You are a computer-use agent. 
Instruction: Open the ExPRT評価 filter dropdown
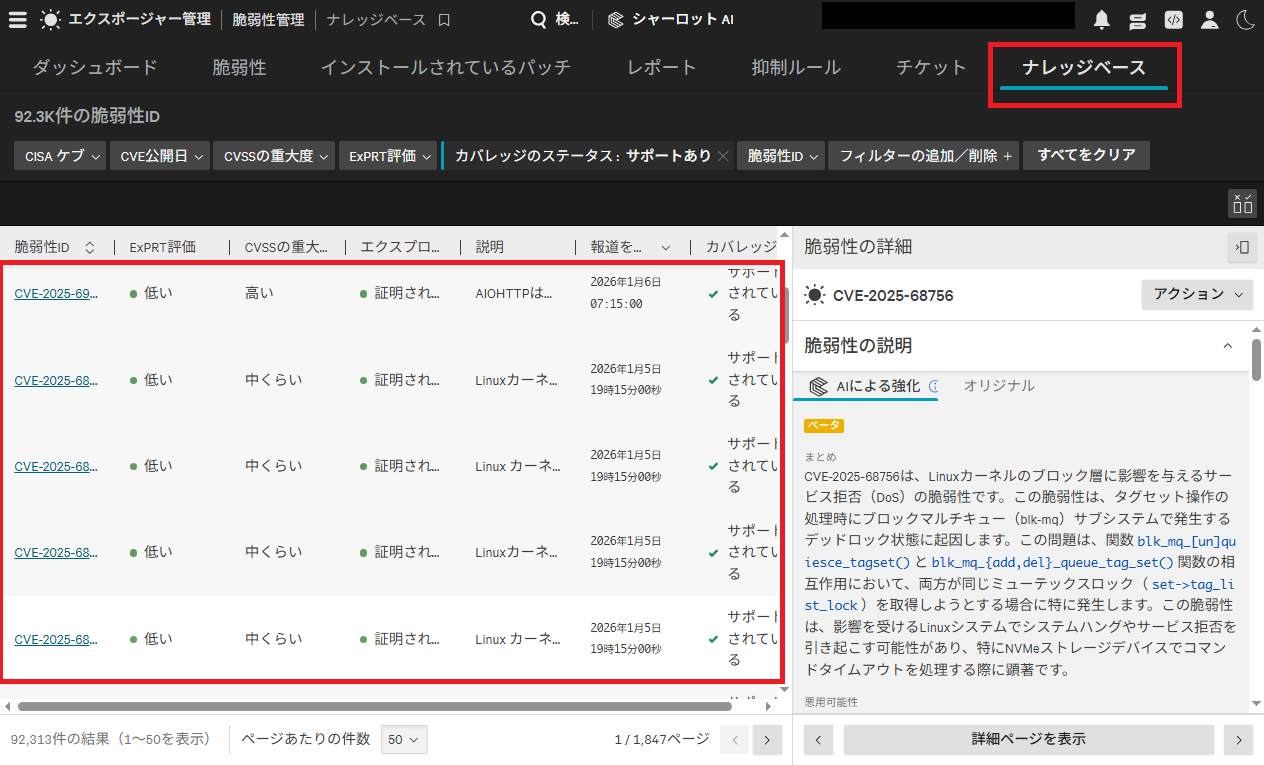click(x=388, y=155)
